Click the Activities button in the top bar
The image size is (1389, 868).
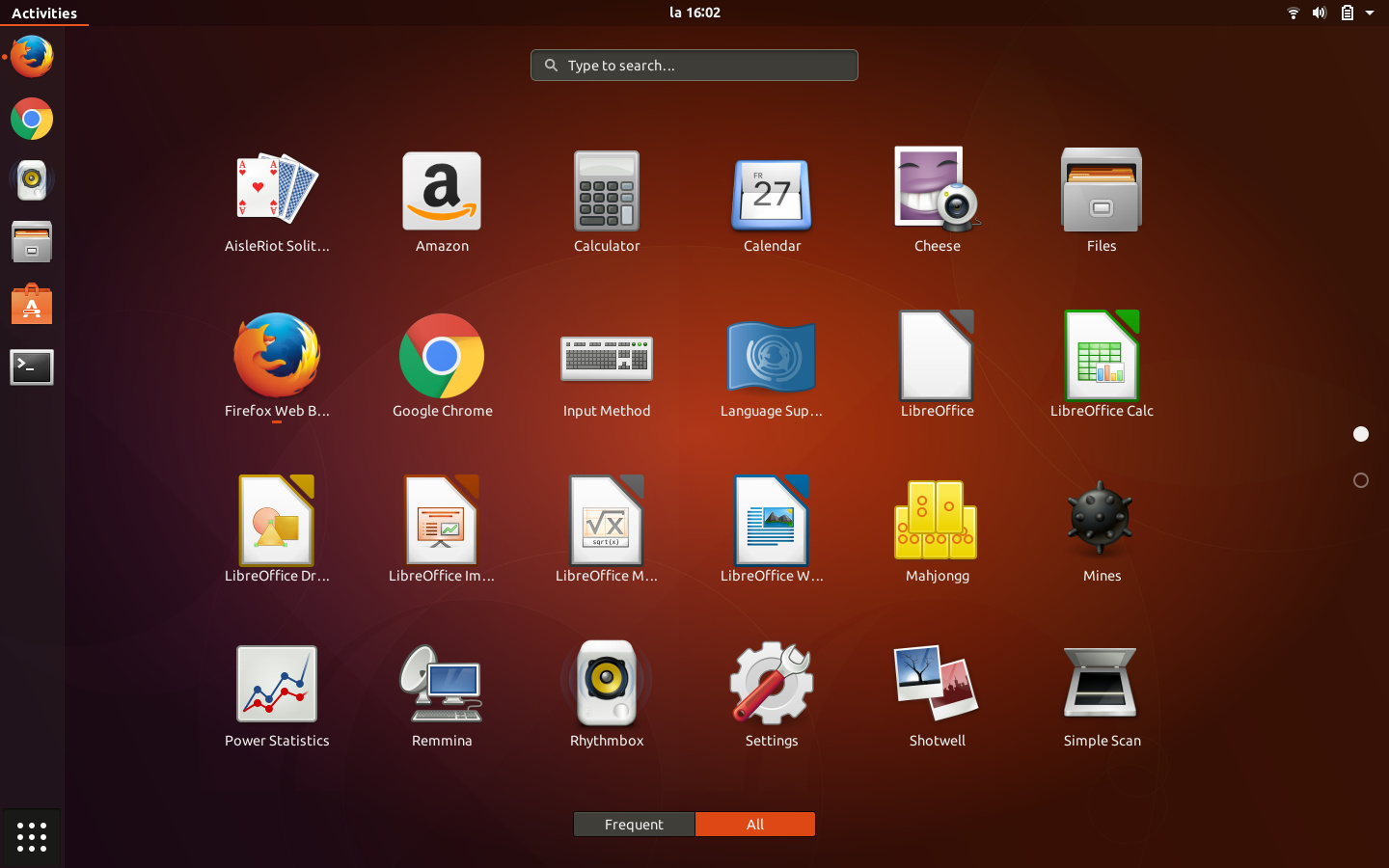pos(44,13)
